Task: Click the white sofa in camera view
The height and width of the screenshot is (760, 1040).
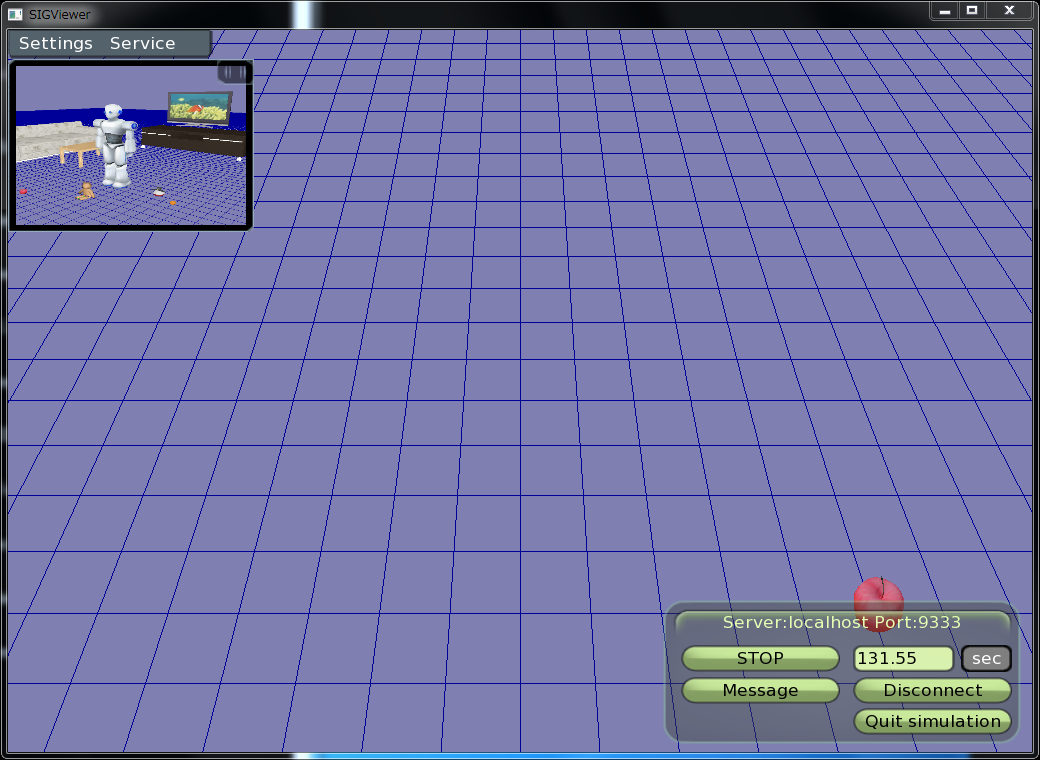Action: (45, 138)
